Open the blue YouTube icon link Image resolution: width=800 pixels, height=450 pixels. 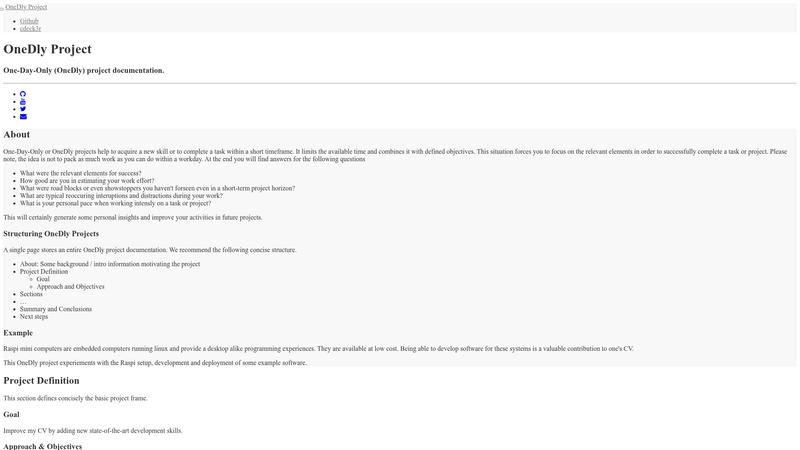[x=22, y=102]
